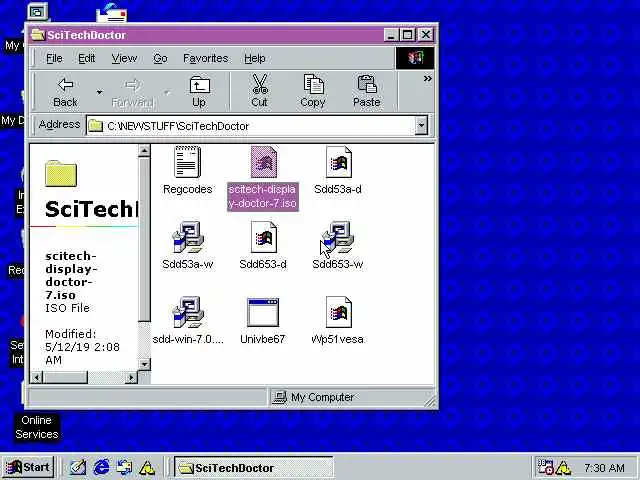
Task: Show more toolbar buttons chevron
Action: tap(427, 78)
